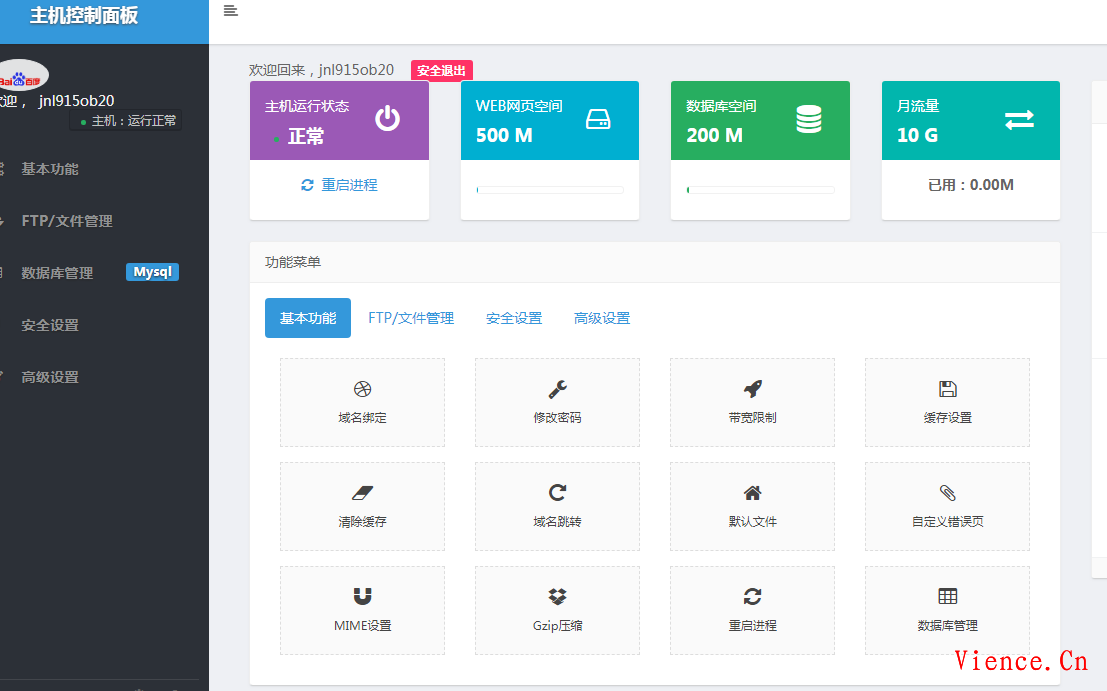Click the 修改密码 wrench icon
This screenshot has height=691, width=1107.
coord(557,389)
